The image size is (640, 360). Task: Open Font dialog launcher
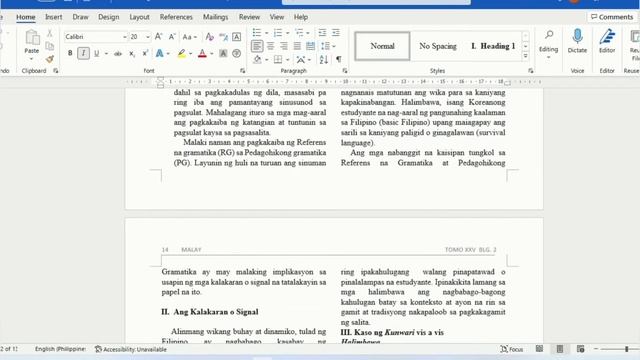click(242, 71)
